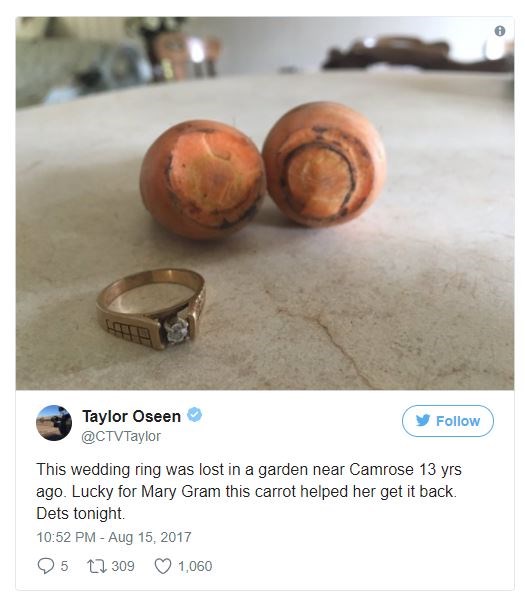Click the retweet arrows icon
This screenshot has width=525, height=595.
[96, 566]
